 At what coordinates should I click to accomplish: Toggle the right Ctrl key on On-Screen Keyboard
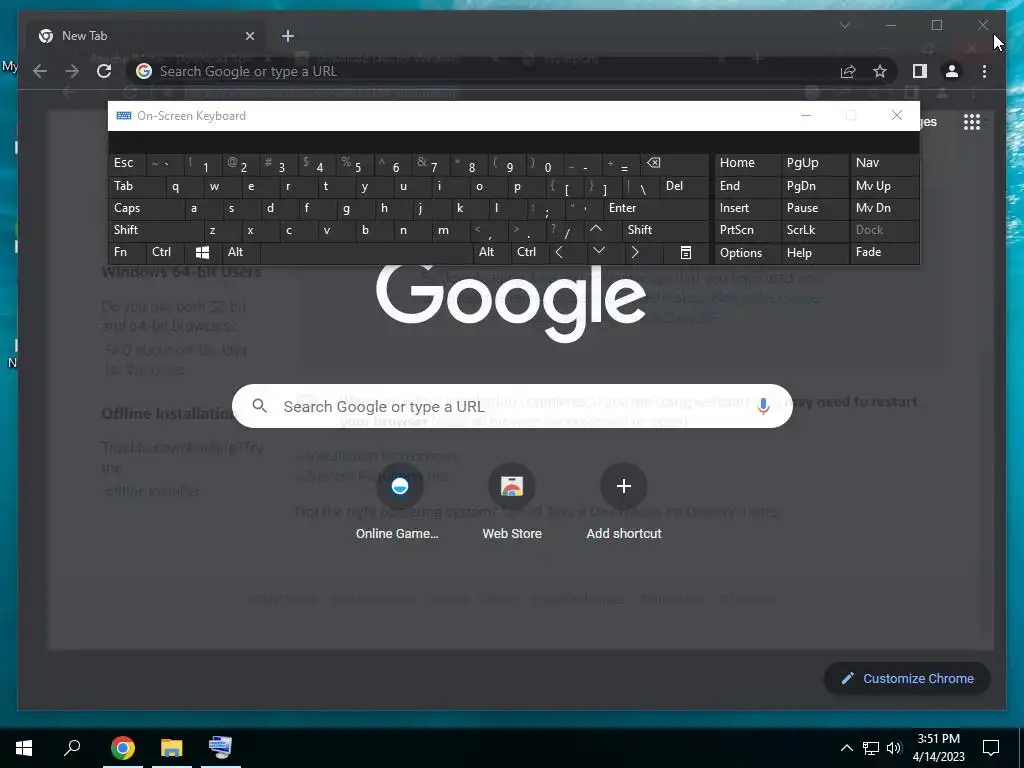pyautogui.click(x=528, y=252)
